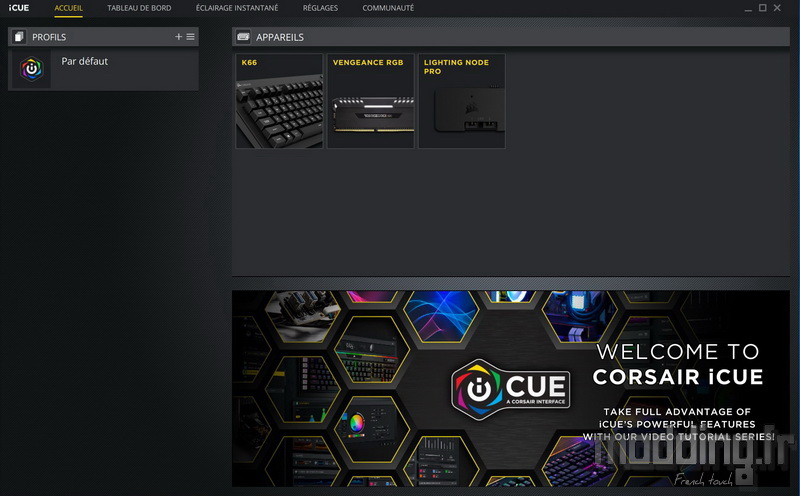This screenshot has width=800, height=496.
Task: Click the APPAREILS header label
Action: click(x=280, y=37)
